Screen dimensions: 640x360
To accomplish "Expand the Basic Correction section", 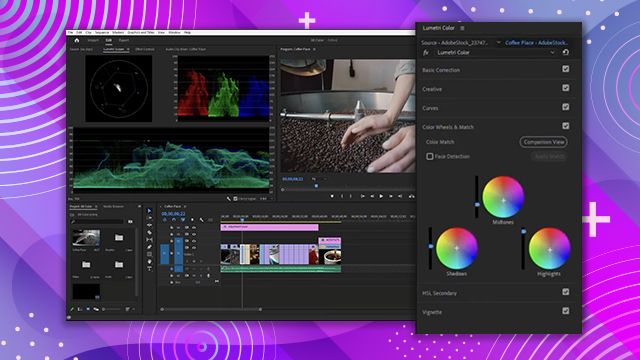I will point(441,70).
